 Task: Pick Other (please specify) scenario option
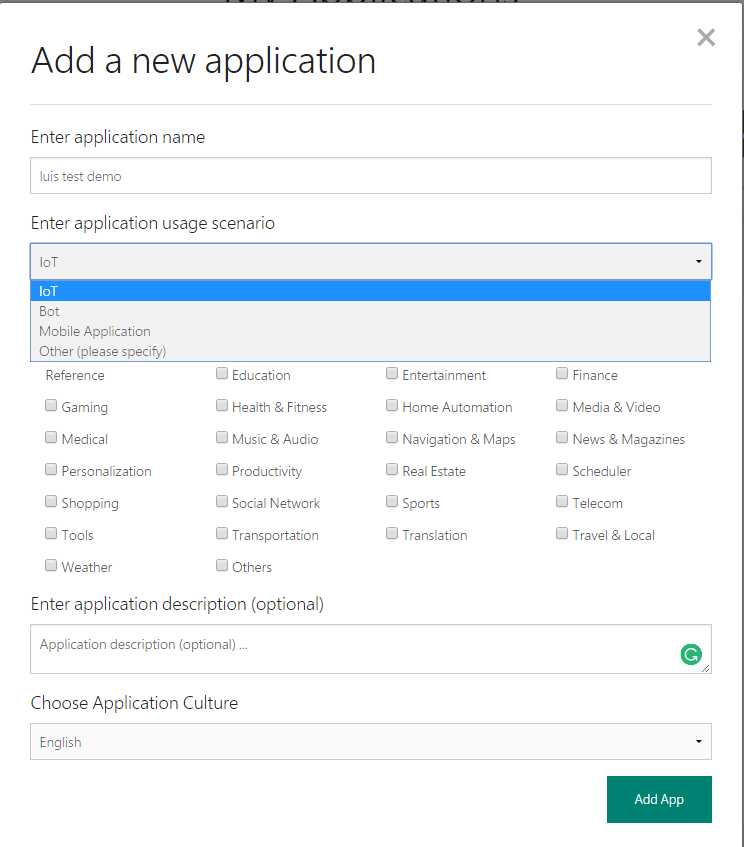(371, 351)
